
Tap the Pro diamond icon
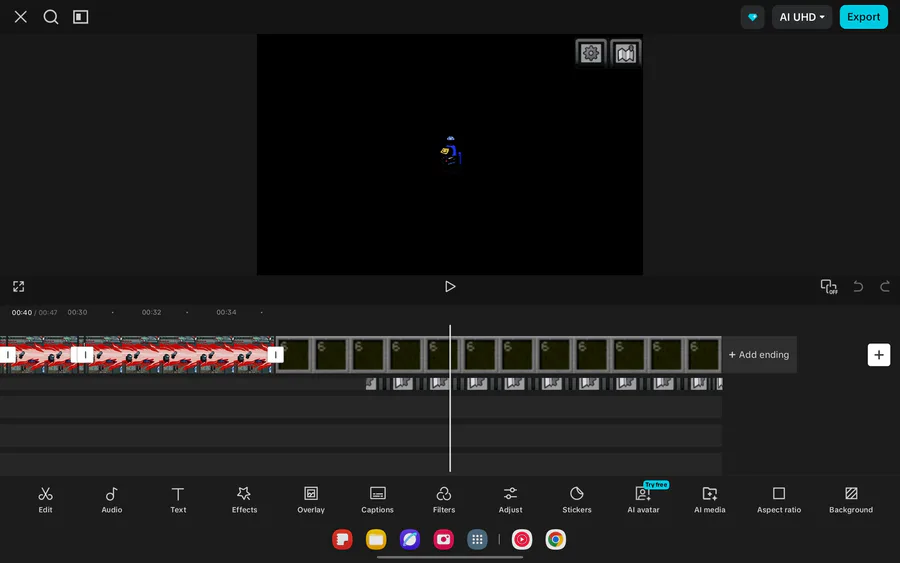point(752,17)
